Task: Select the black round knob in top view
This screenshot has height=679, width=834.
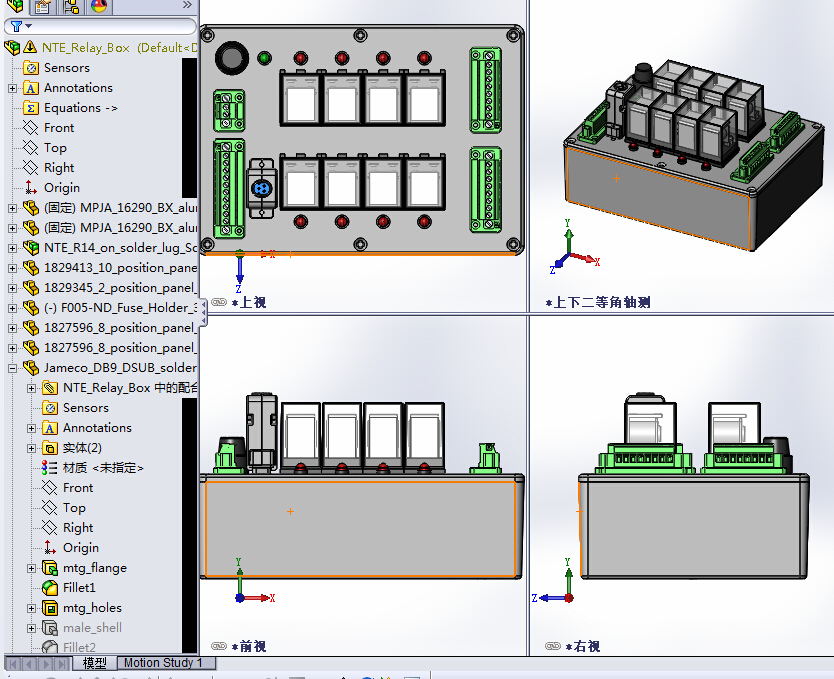Action: [x=232, y=57]
